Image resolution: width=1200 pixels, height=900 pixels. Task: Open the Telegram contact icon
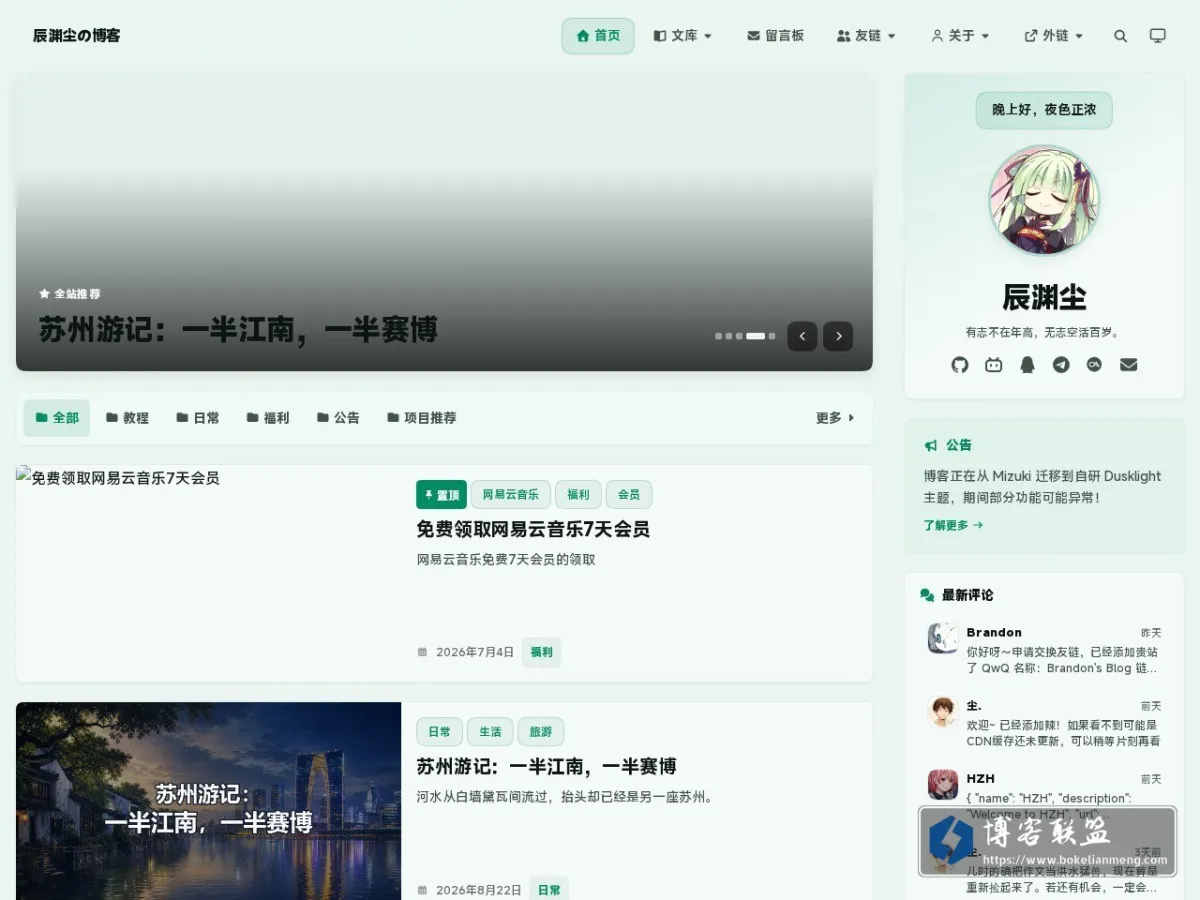[1061, 365]
